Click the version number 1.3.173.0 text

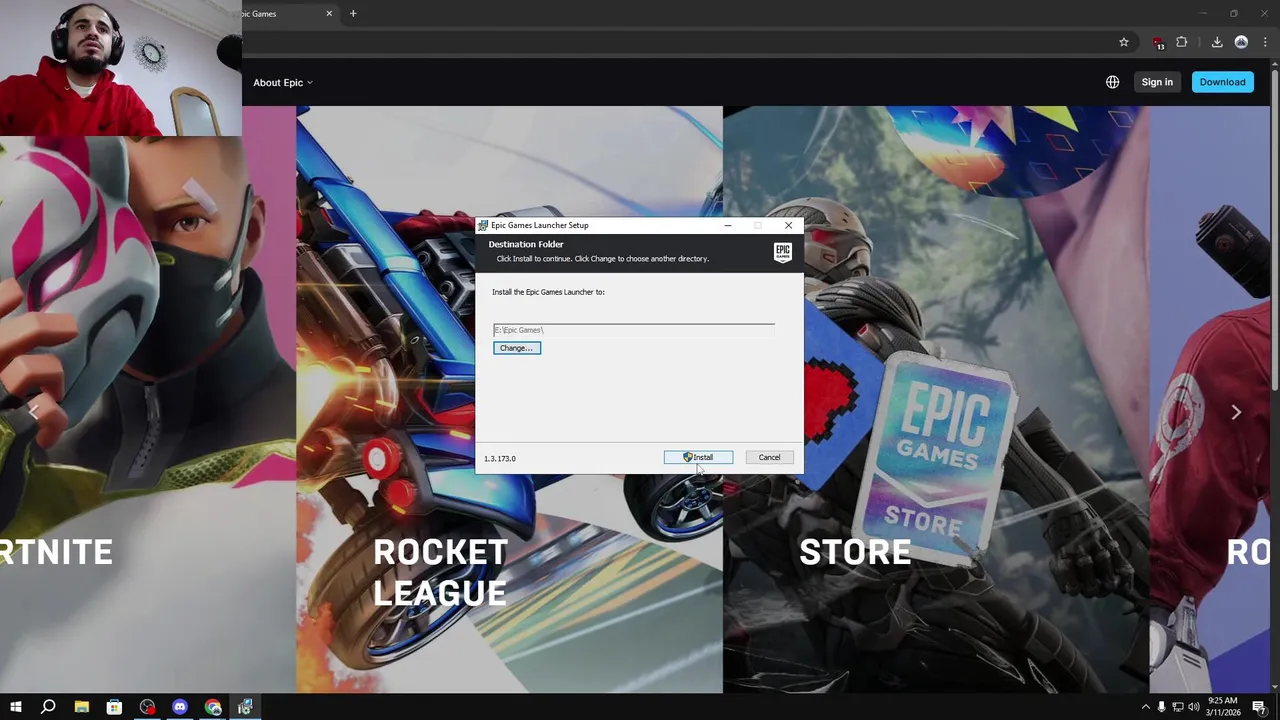(x=500, y=458)
